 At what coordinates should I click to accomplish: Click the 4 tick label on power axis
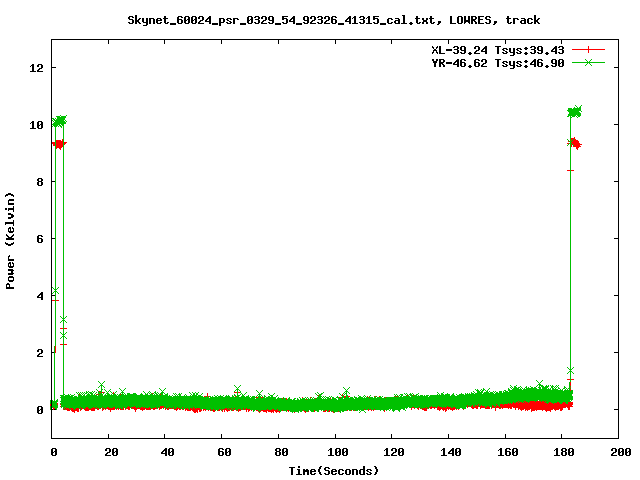(x=40, y=296)
